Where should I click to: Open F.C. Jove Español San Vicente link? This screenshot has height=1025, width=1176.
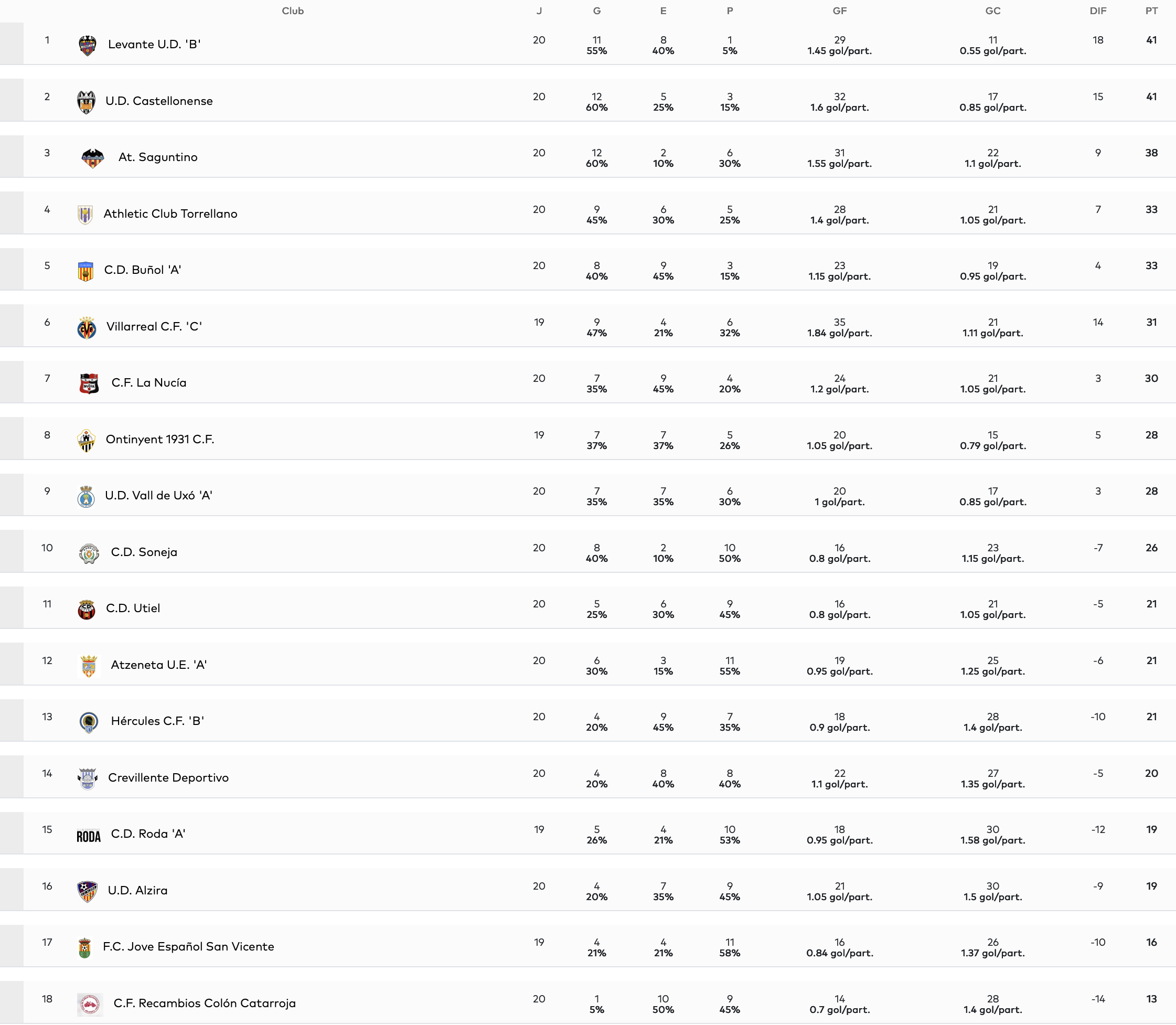click(188, 947)
